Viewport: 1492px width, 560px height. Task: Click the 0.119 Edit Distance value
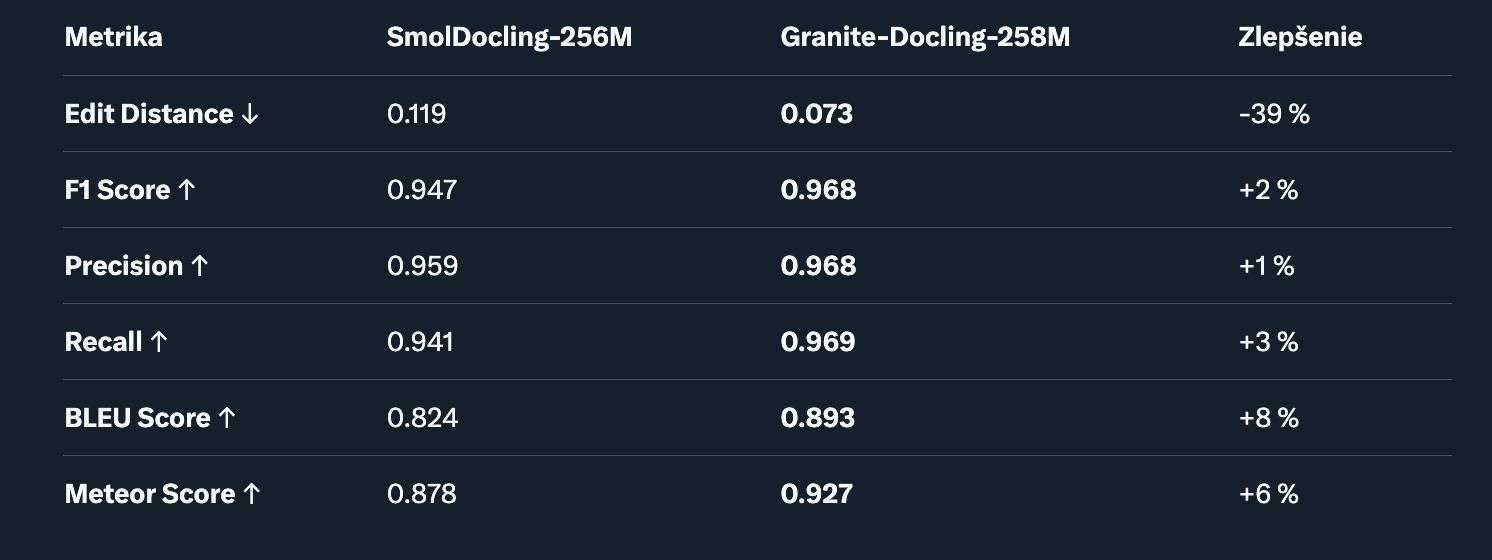tap(416, 114)
